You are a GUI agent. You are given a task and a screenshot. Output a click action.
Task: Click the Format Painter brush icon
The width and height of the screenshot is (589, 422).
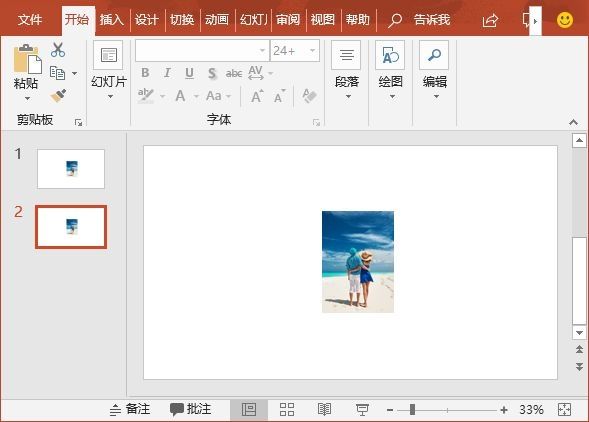coord(58,96)
